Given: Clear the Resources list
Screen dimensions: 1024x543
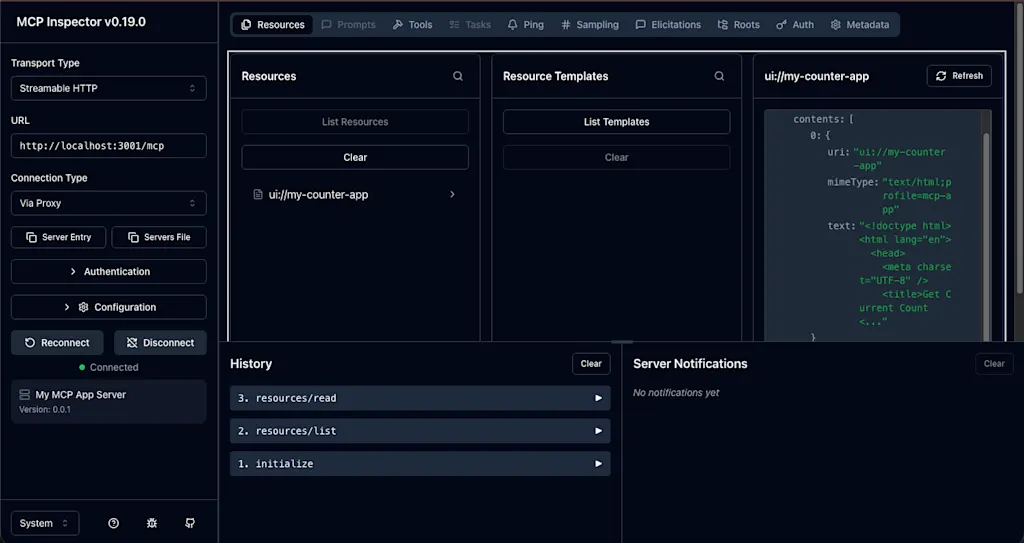Looking at the screenshot, I should coord(355,157).
